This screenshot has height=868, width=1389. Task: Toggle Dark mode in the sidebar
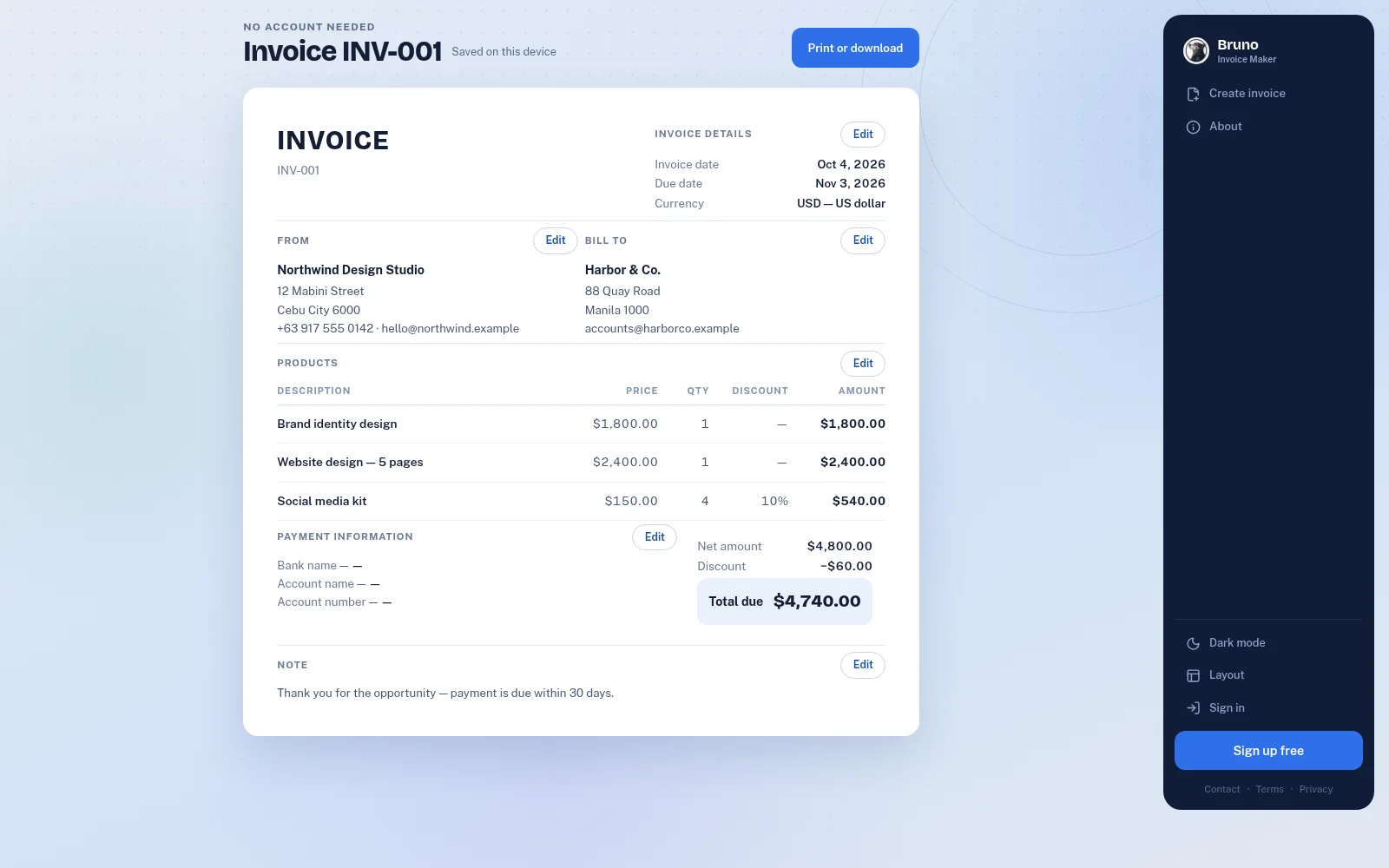tap(1268, 643)
